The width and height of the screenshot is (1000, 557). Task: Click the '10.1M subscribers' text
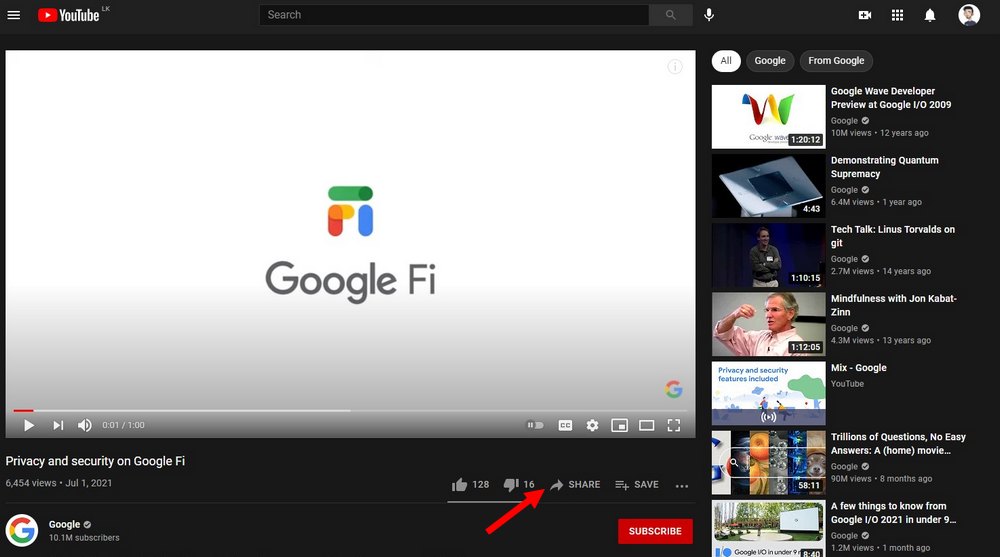(84, 538)
